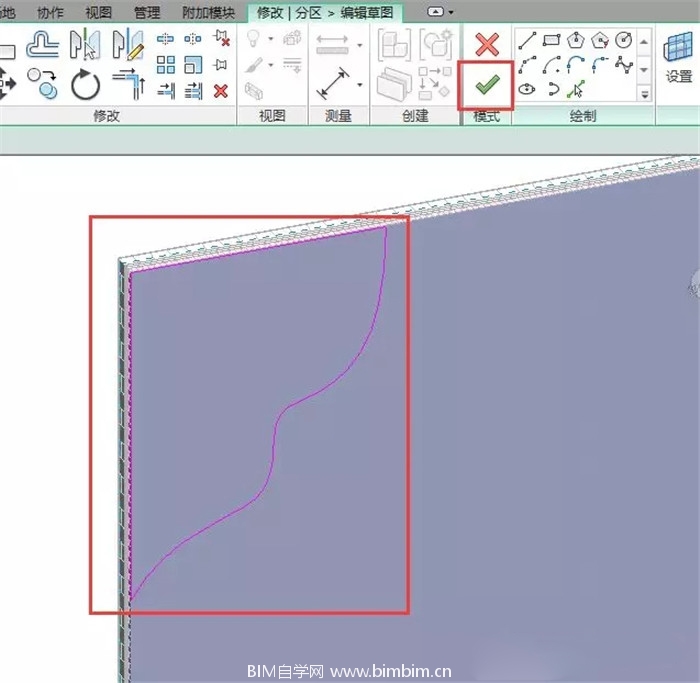Switch to the 附加模块 tab
Screen dimensions: 700x683
[208, 12]
